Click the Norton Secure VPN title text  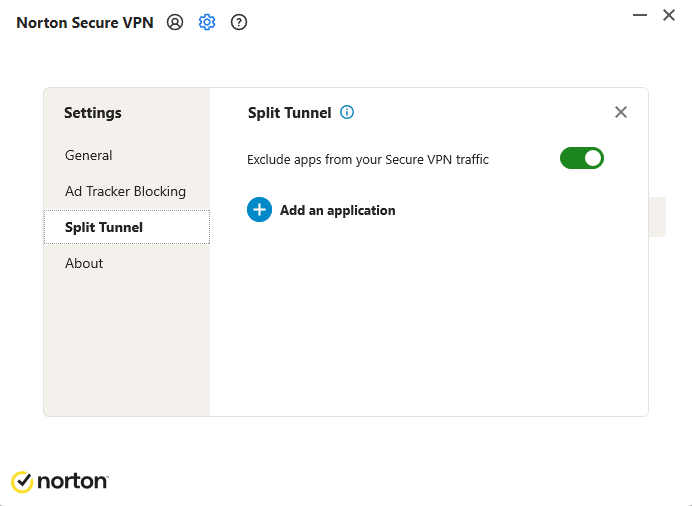[x=85, y=22]
